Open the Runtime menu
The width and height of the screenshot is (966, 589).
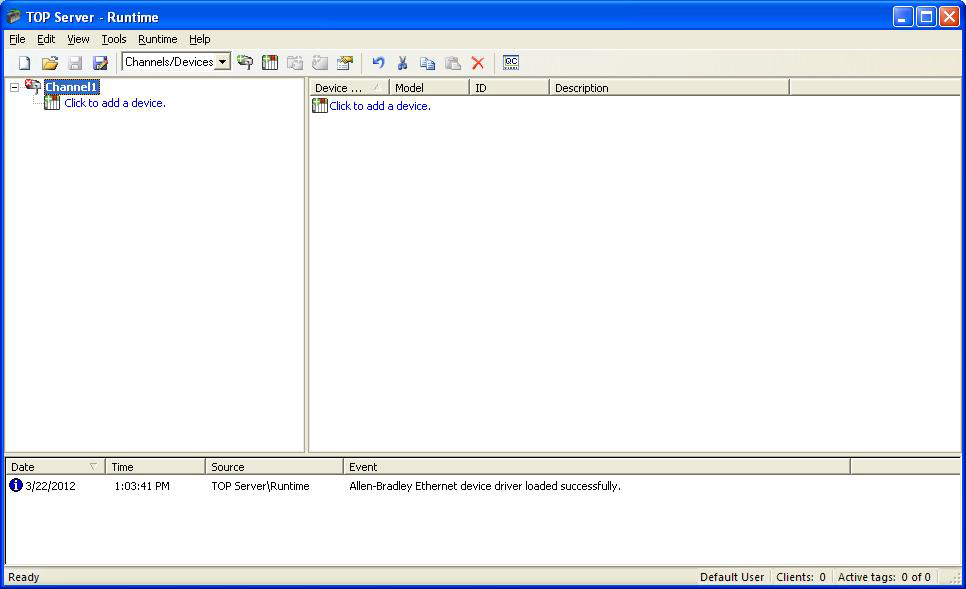[x=157, y=39]
